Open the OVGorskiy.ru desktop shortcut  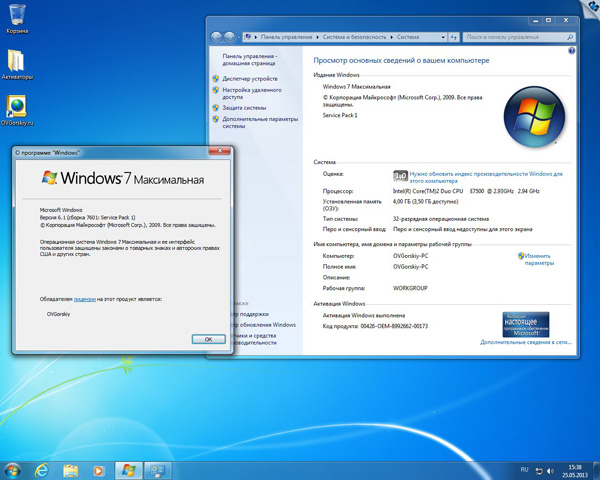pos(17,110)
